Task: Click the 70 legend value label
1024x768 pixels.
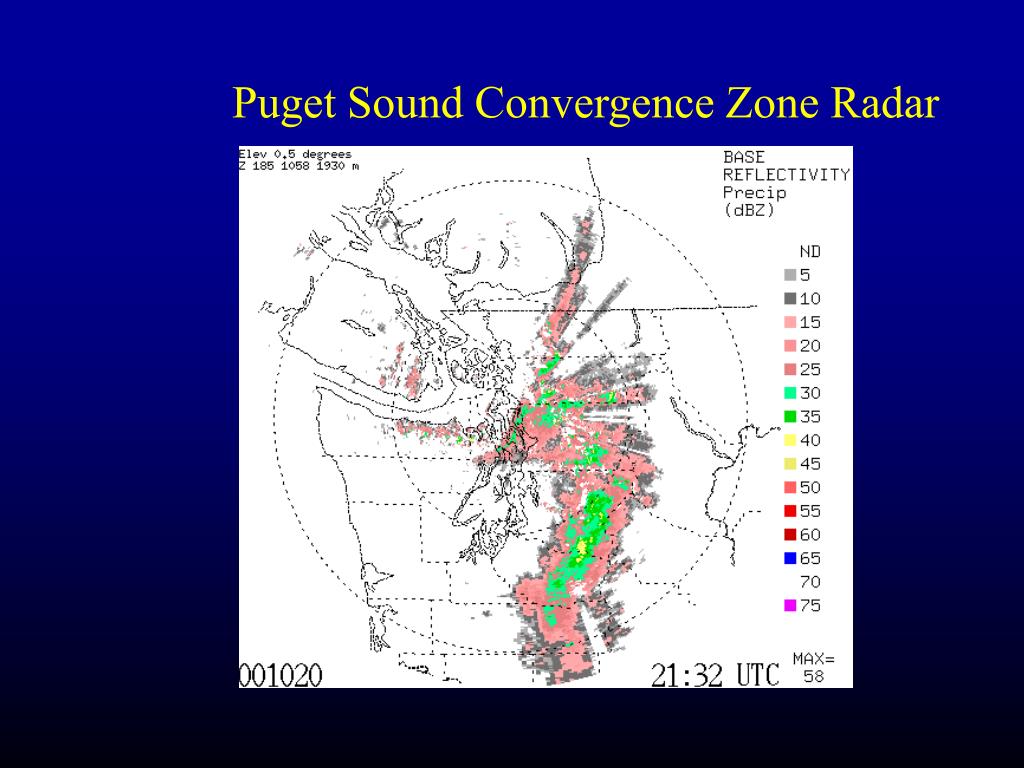Action: [810, 582]
